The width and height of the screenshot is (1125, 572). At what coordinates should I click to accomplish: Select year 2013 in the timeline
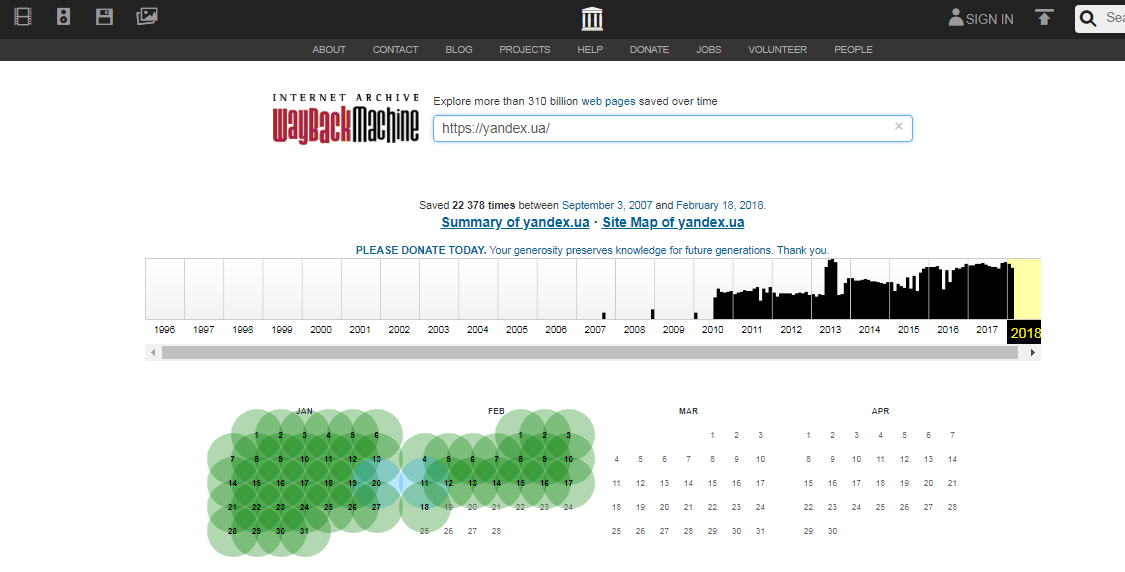tap(830, 329)
